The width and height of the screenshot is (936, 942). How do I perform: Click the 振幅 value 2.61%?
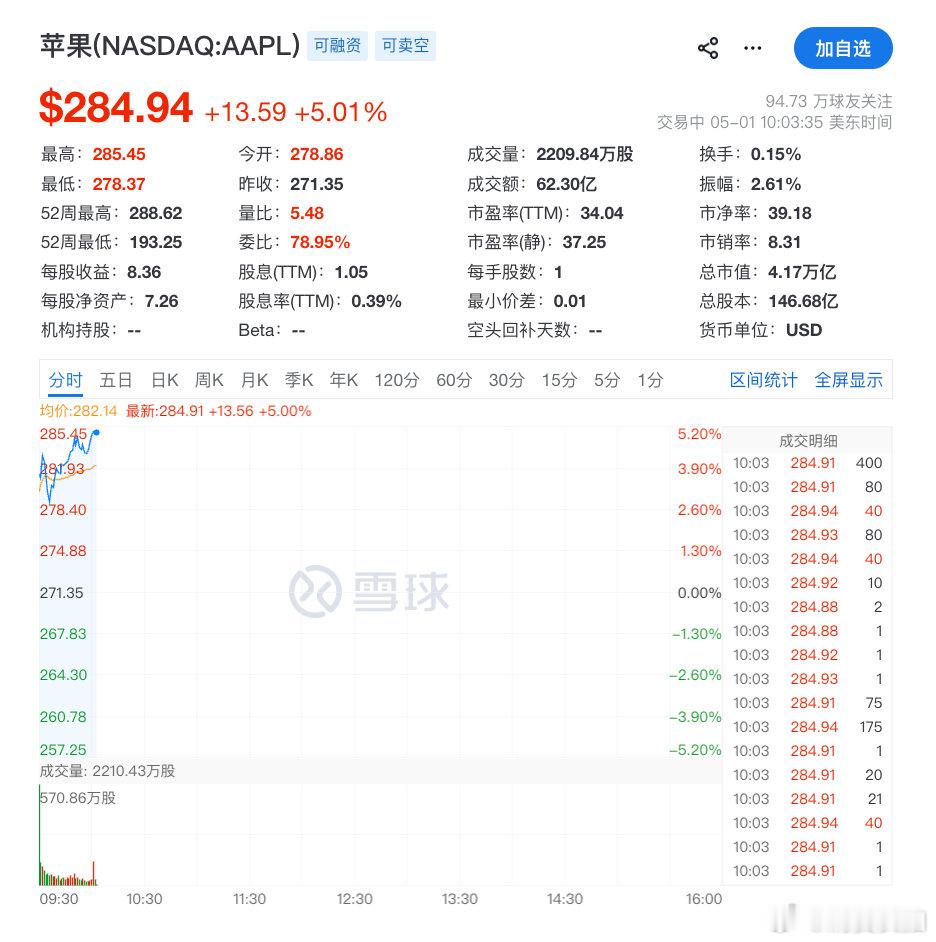[x=776, y=184]
